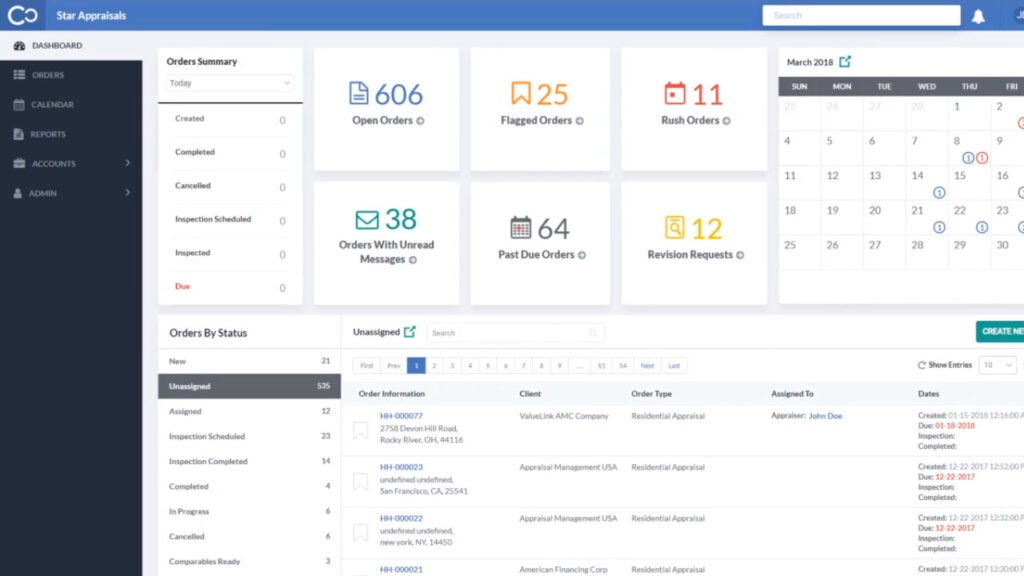Expand the Admin submenu chevron
Viewport: 1024px width, 576px height.
127,193
